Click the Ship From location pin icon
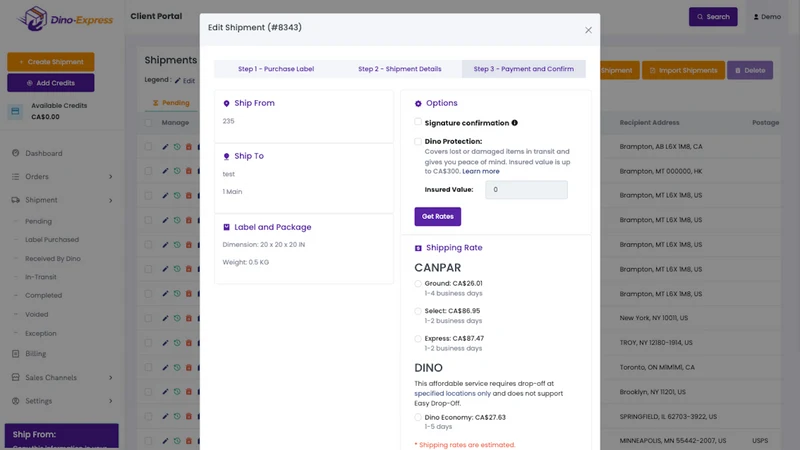The image size is (800, 450). (227, 103)
